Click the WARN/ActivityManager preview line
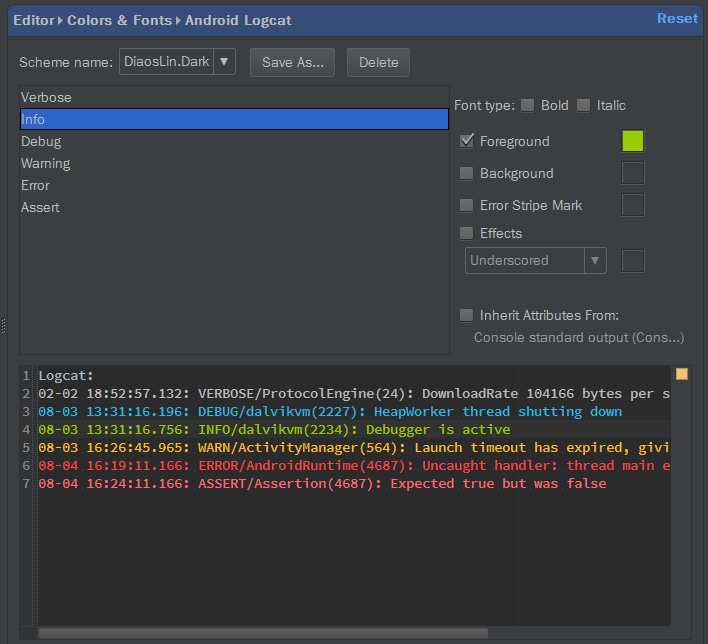The width and height of the screenshot is (708, 644). tap(354, 448)
